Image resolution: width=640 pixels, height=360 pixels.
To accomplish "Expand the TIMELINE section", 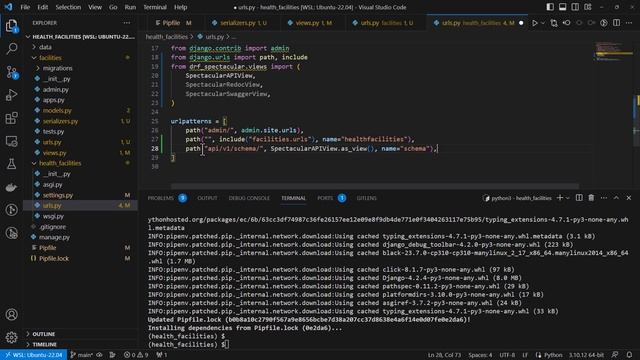I will [44, 344].
